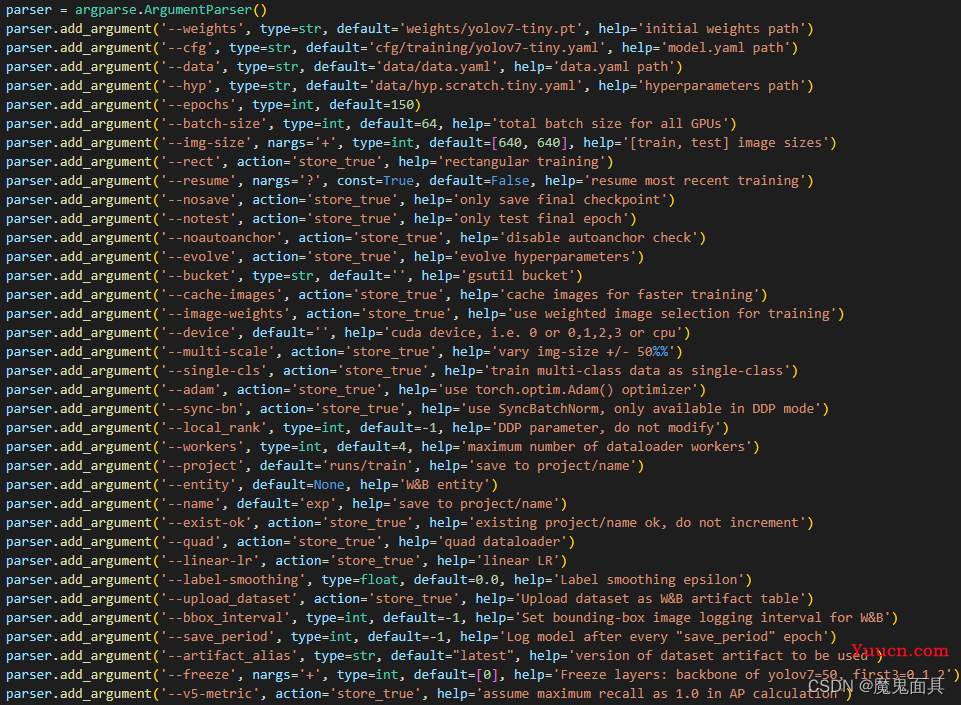
Task: Click the 'gsutil bucket' help text
Action: coord(518,276)
